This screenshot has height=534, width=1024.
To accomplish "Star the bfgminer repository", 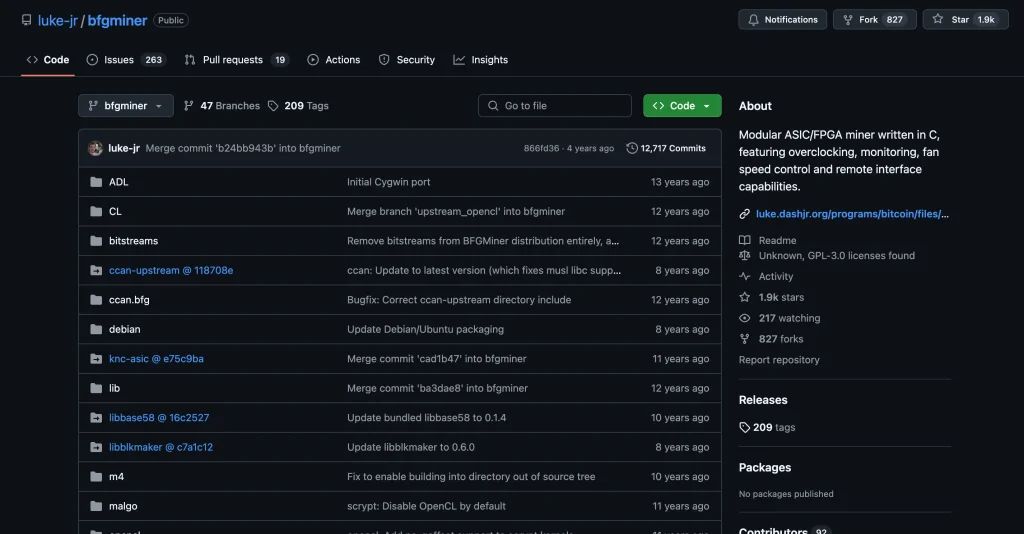I will click(x=965, y=20).
